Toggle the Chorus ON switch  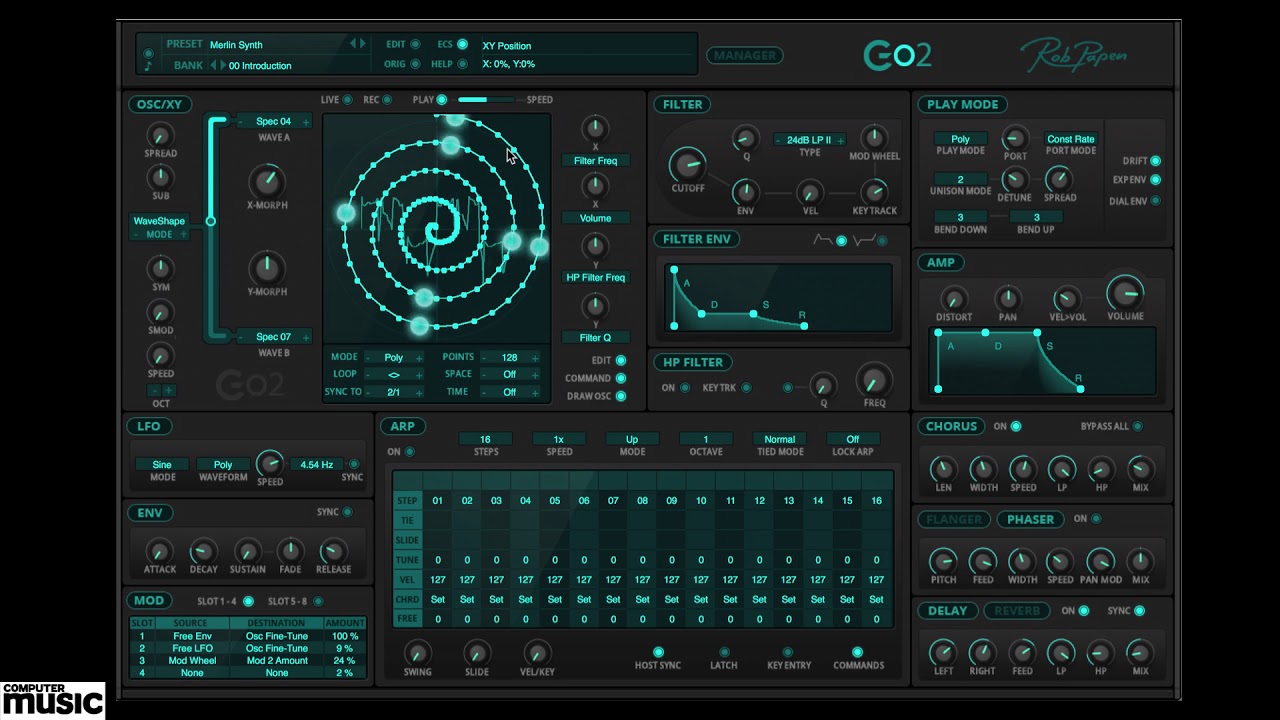tap(1016, 426)
